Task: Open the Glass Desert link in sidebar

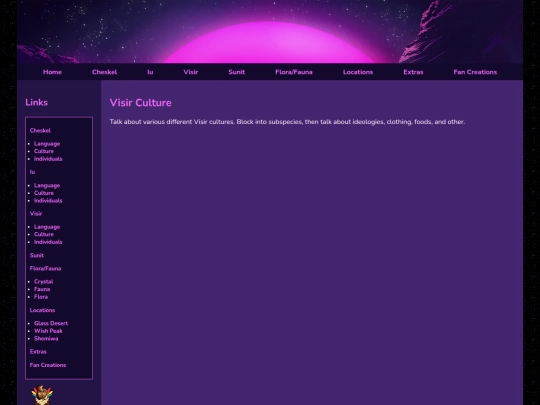Action: (51, 323)
